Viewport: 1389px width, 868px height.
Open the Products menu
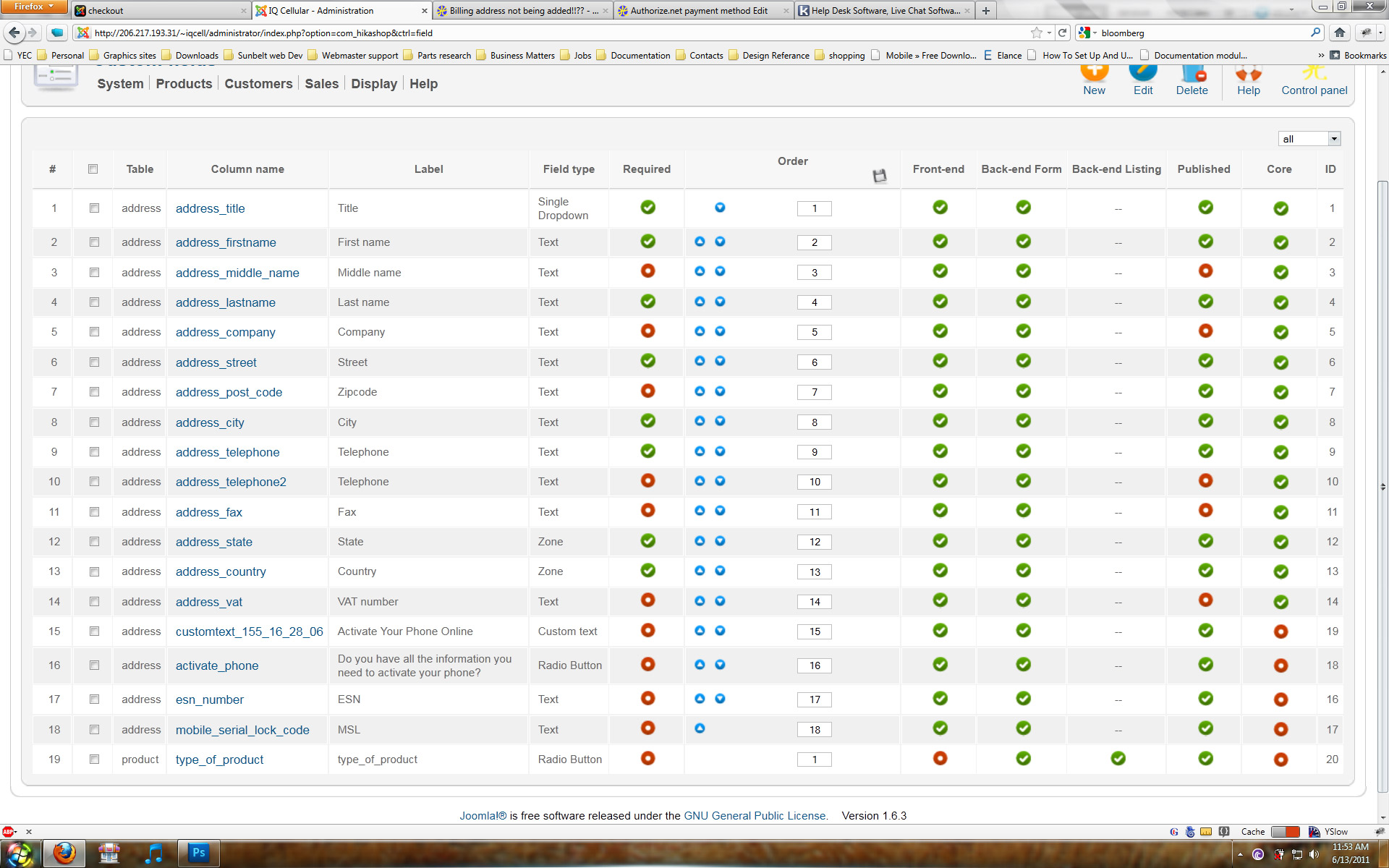(184, 84)
